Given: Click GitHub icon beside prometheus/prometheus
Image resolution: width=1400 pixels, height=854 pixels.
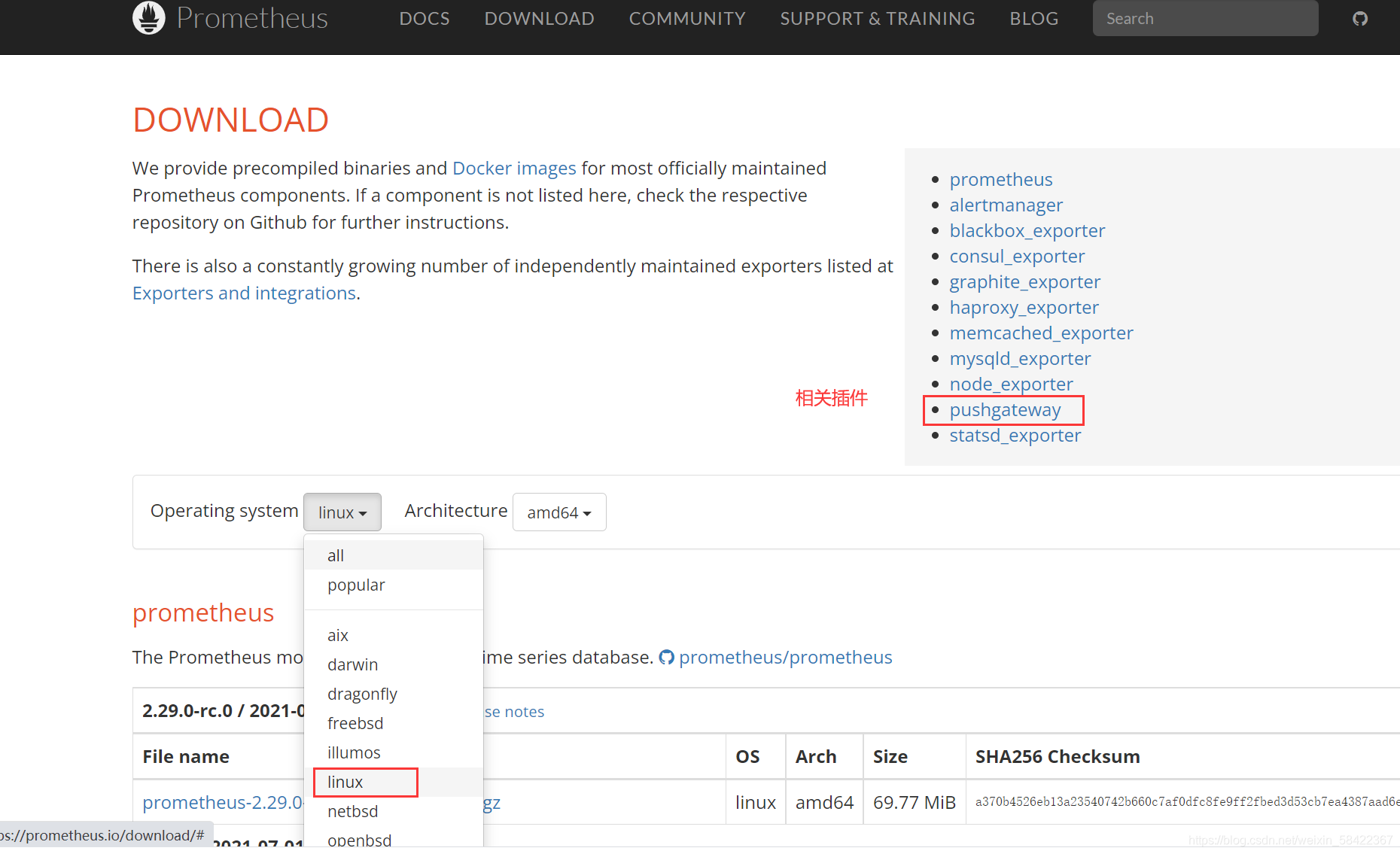Looking at the screenshot, I should tap(666, 658).
